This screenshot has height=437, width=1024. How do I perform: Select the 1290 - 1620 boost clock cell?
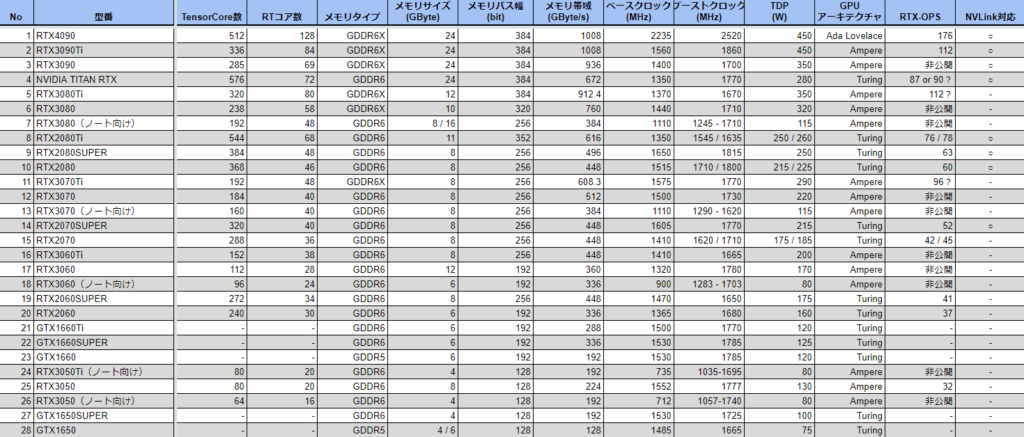point(709,211)
